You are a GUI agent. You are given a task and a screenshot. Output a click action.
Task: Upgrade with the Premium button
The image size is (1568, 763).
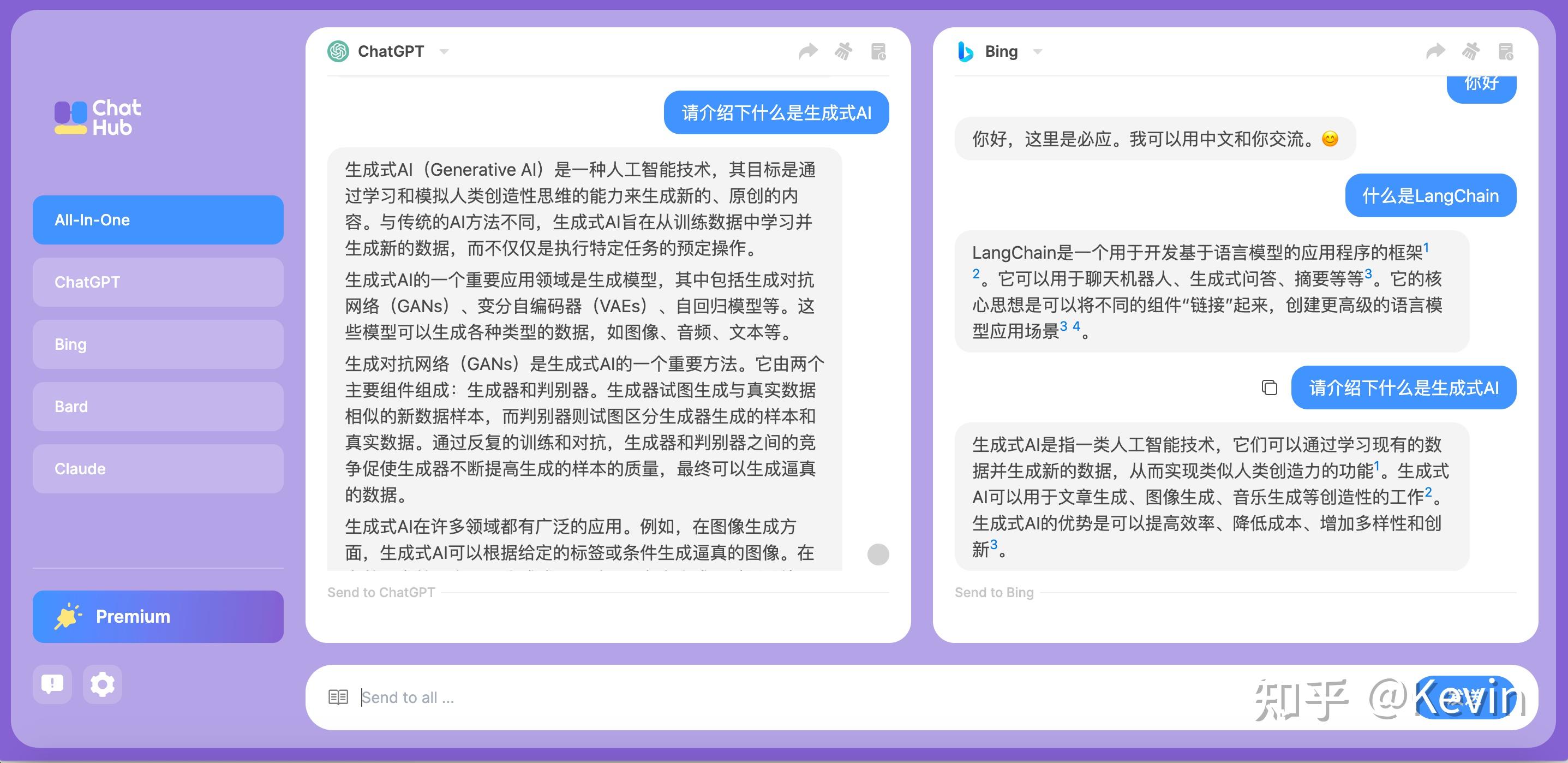click(x=158, y=616)
